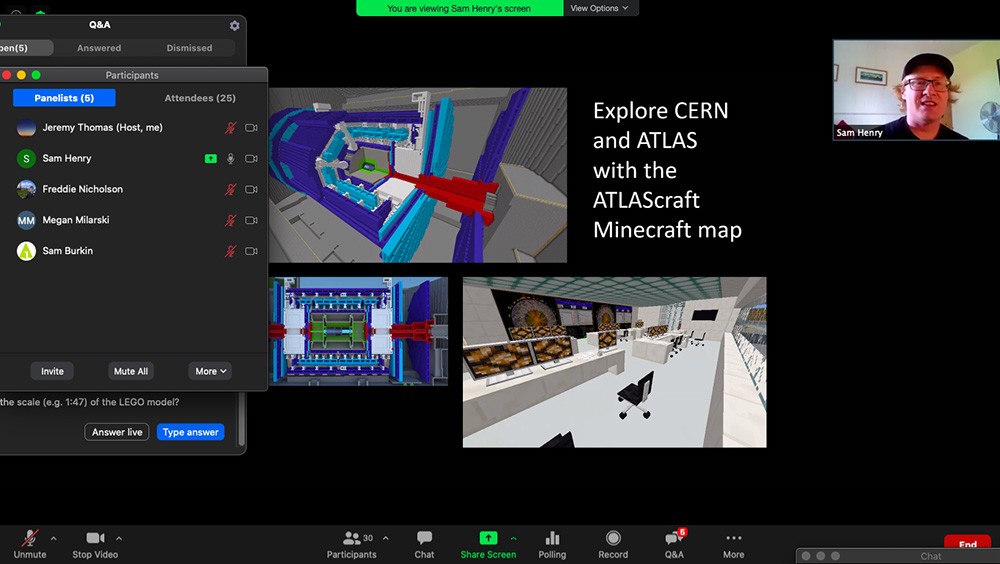Click 'Megan Milarski' name in list
Screen dimensions: 1000x564
pyautogui.click(x=76, y=220)
